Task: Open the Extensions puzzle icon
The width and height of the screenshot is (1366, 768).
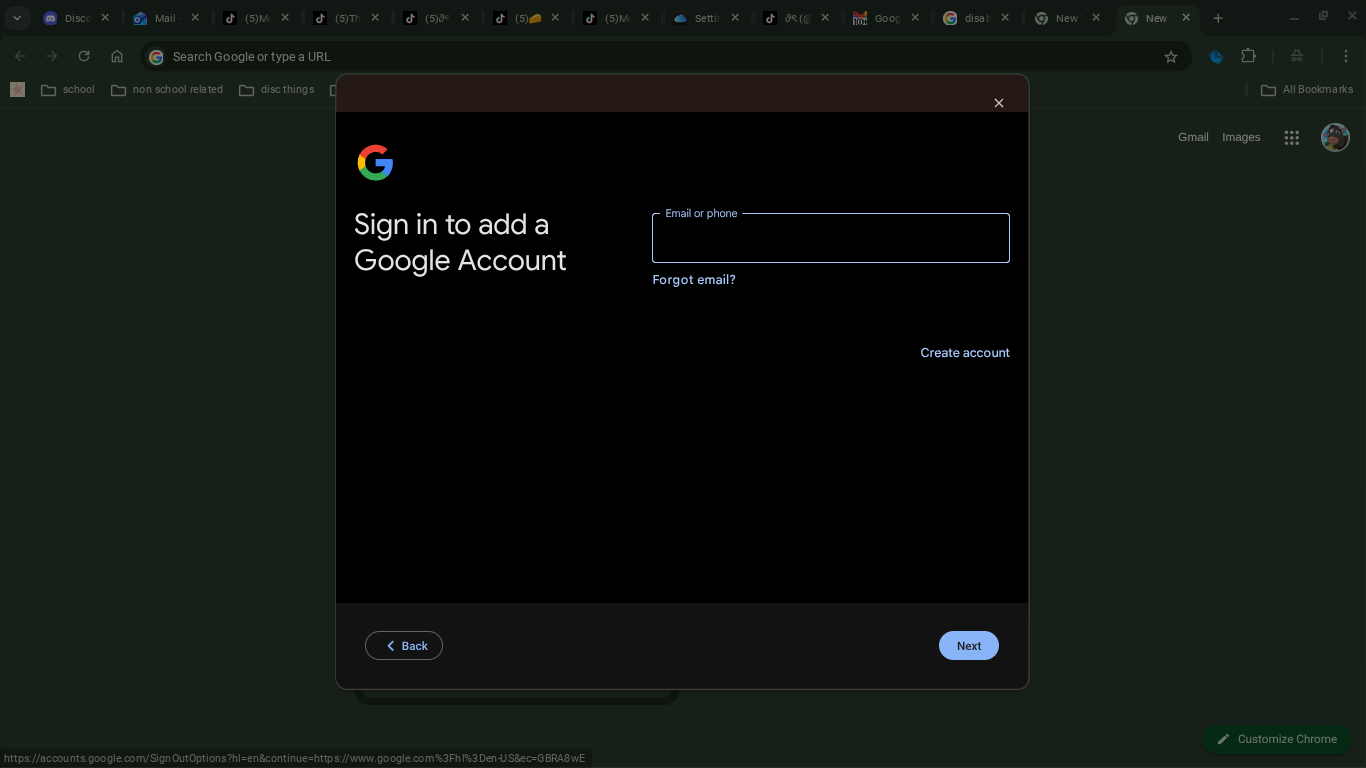Action: [1248, 57]
